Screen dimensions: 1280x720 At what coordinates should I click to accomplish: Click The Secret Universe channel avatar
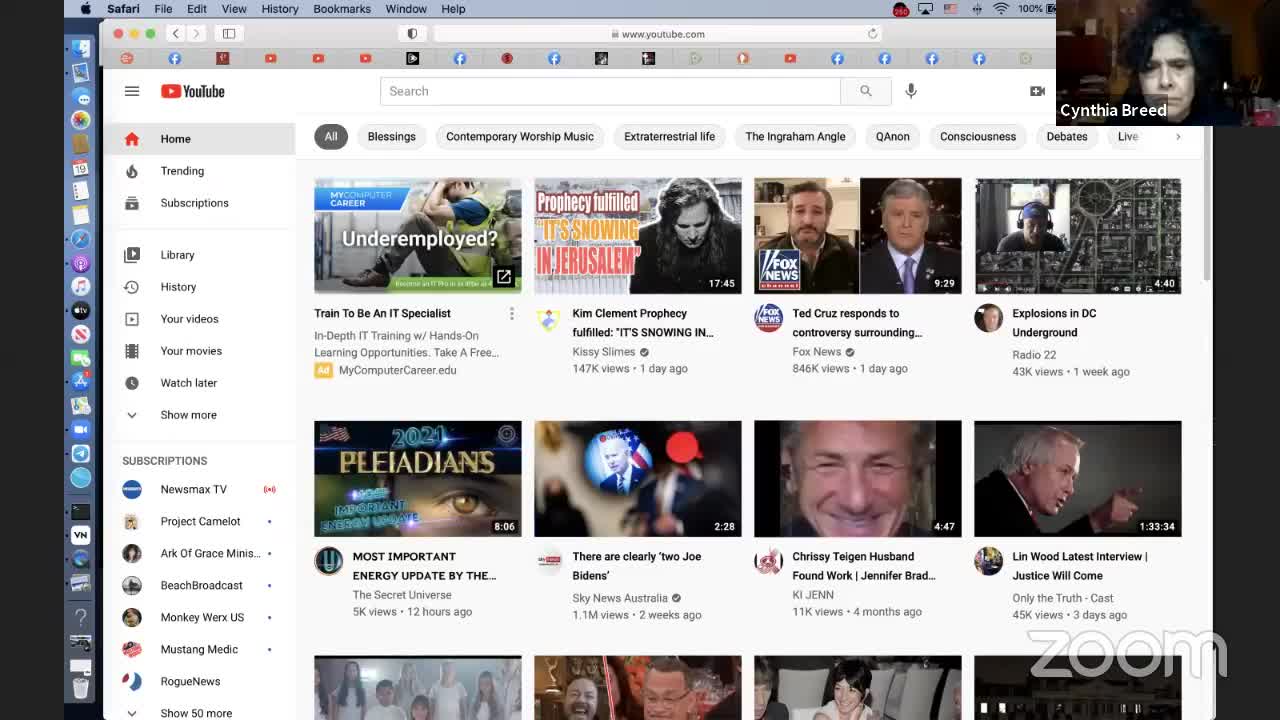coord(328,561)
